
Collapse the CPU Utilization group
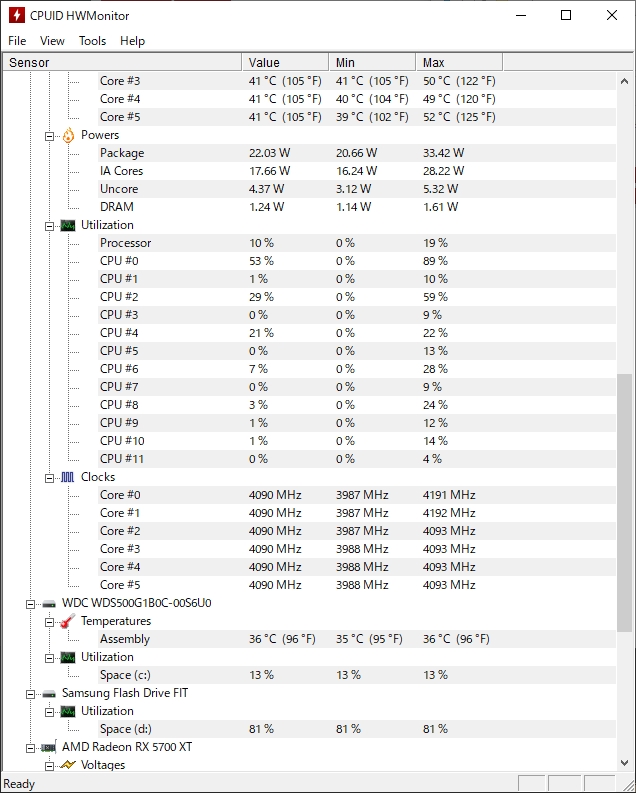(x=50, y=225)
